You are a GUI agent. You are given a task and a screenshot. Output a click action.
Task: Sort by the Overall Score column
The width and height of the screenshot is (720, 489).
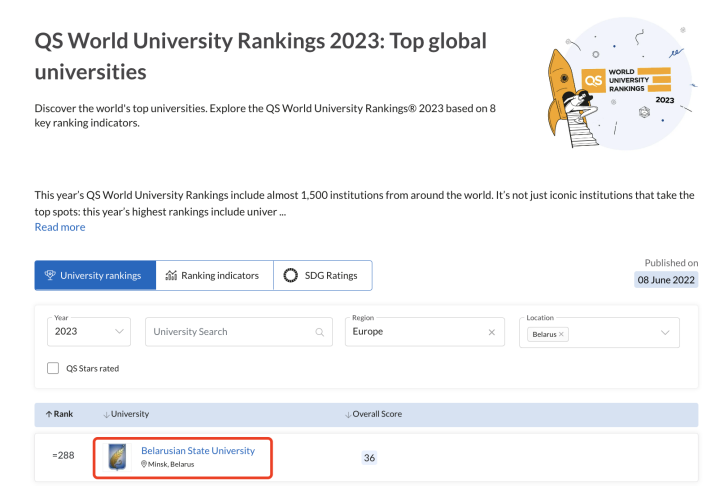(373, 414)
